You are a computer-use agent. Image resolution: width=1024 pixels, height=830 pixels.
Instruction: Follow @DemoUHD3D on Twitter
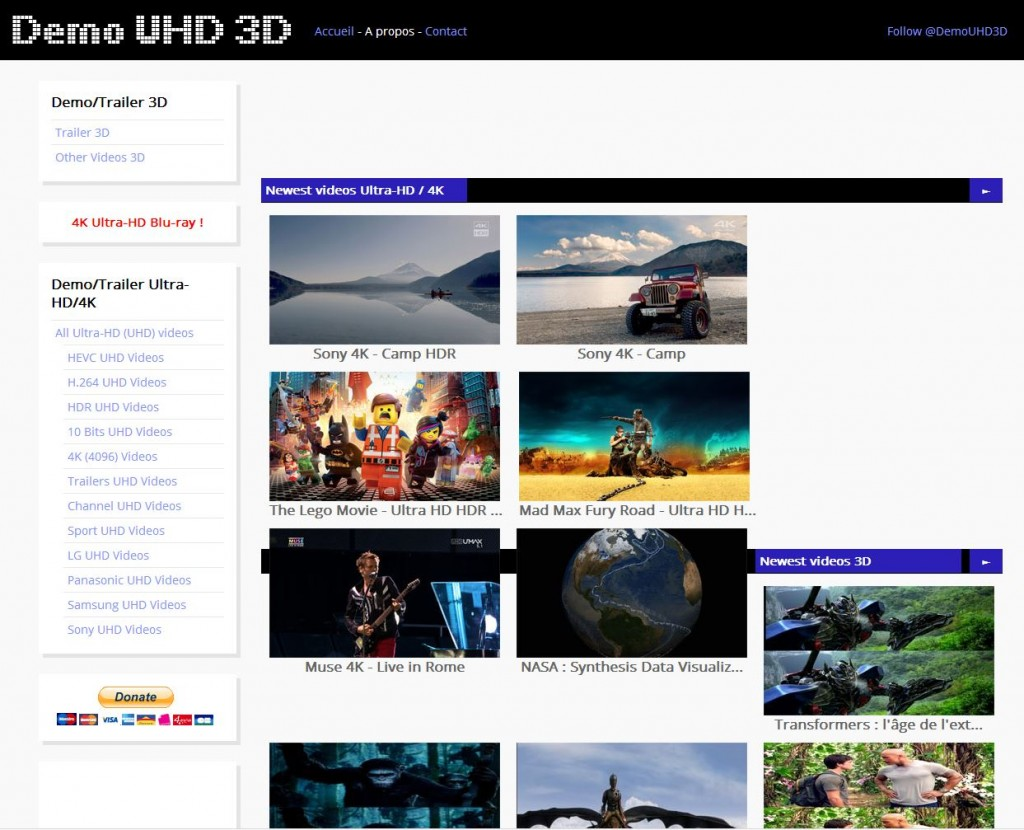(x=947, y=31)
